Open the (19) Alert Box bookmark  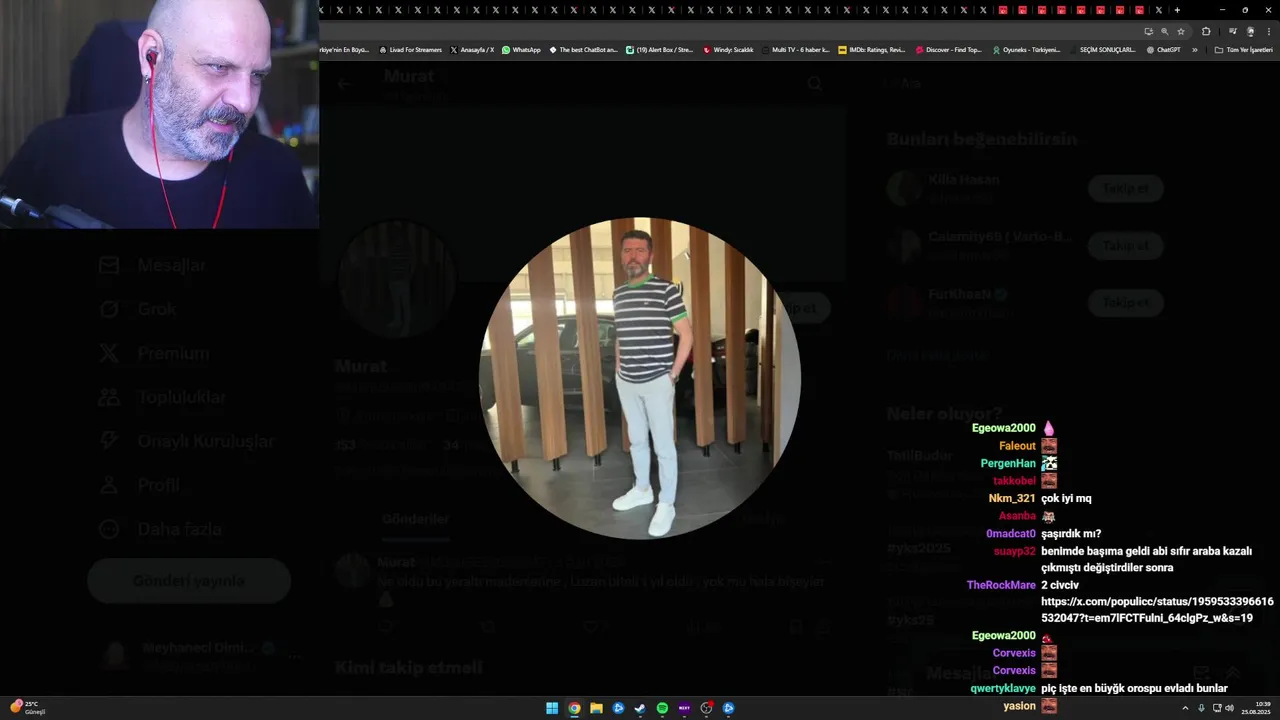[x=660, y=49]
